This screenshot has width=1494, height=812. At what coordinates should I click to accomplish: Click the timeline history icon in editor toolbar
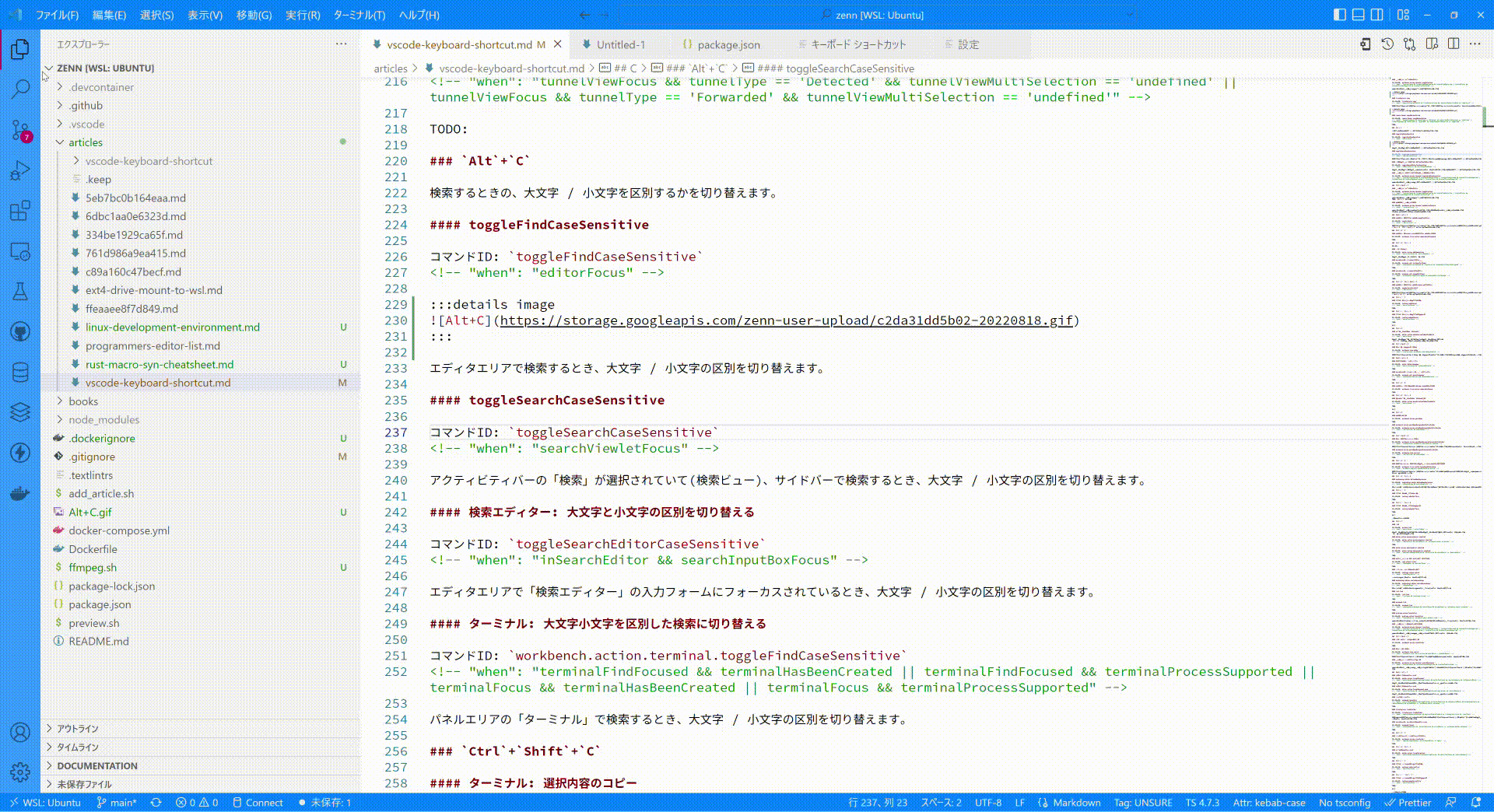tap(1387, 44)
